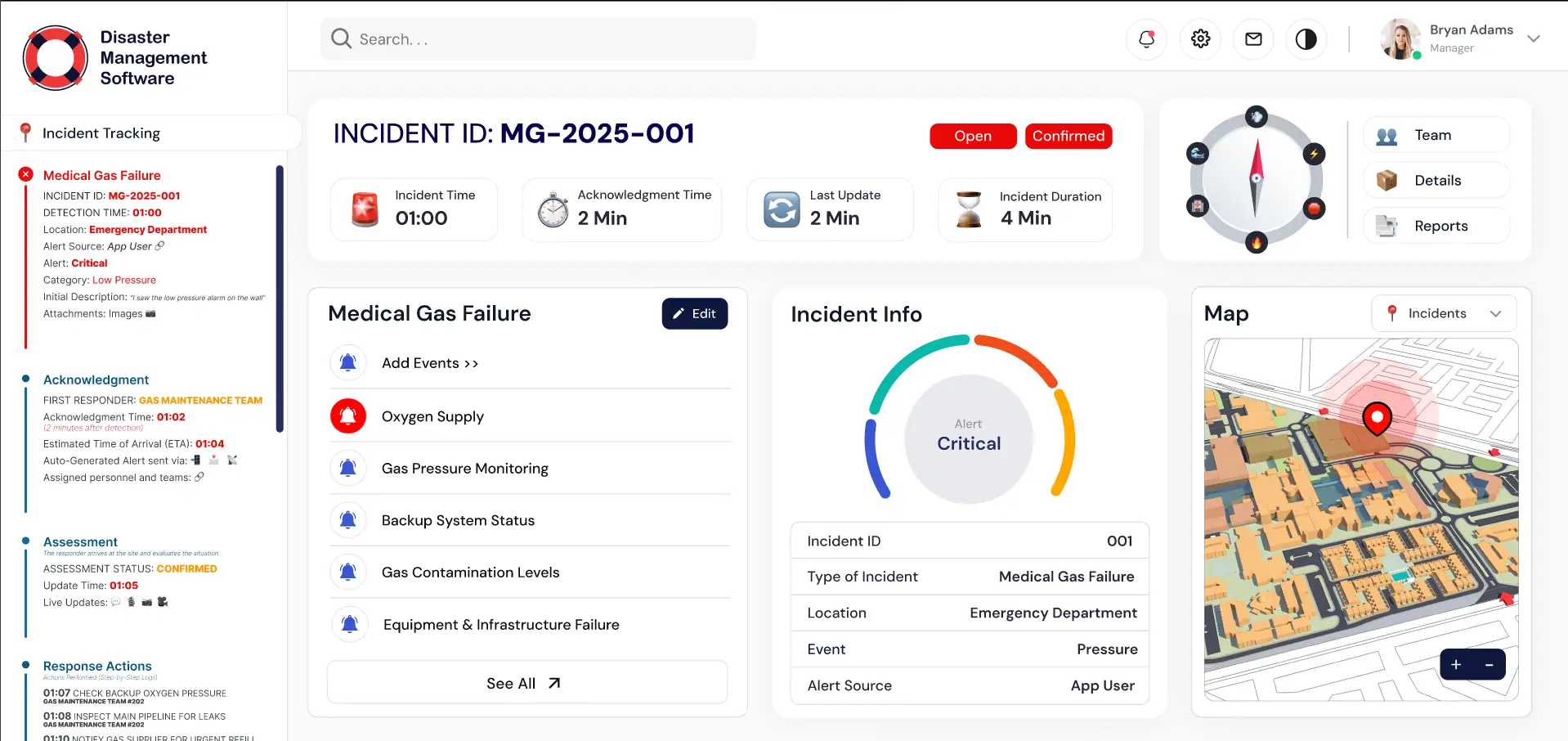Toggle the bell for Gas Pressure Monitoring
Image resolution: width=1568 pixels, height=741 pixels.
click(x=348, y=468)
